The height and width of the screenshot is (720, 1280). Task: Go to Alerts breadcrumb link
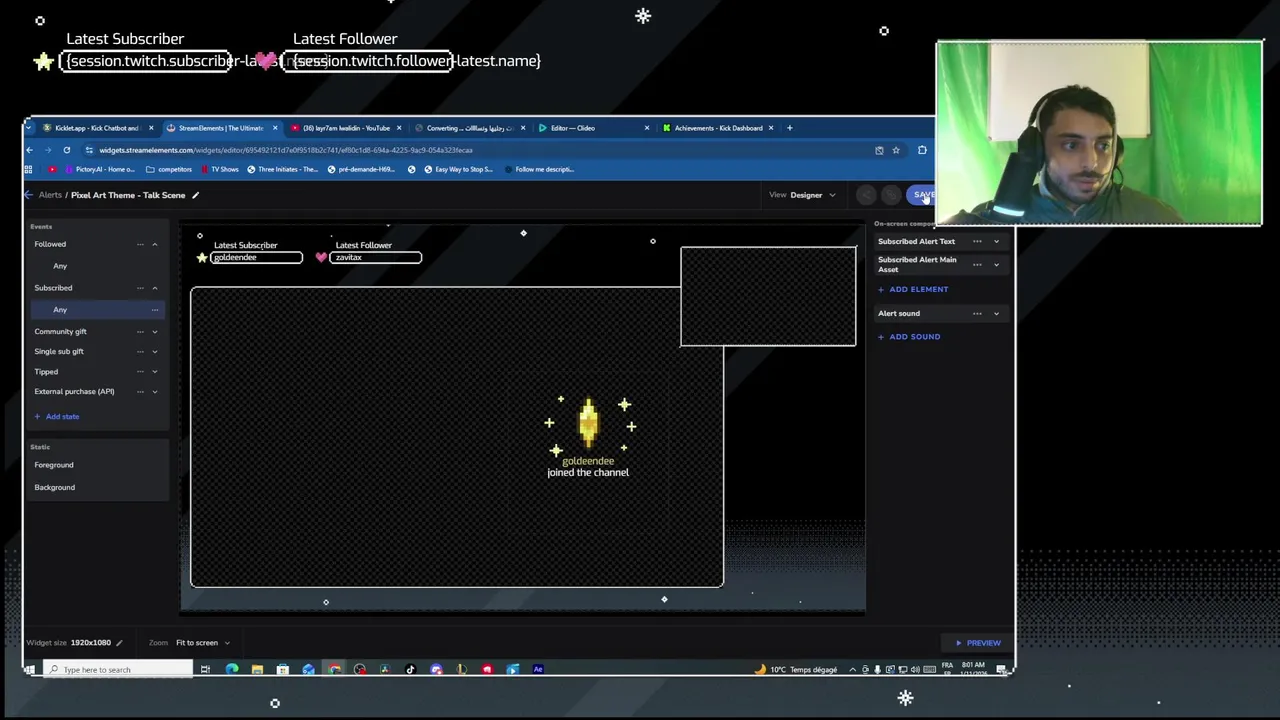pos(50,195)
